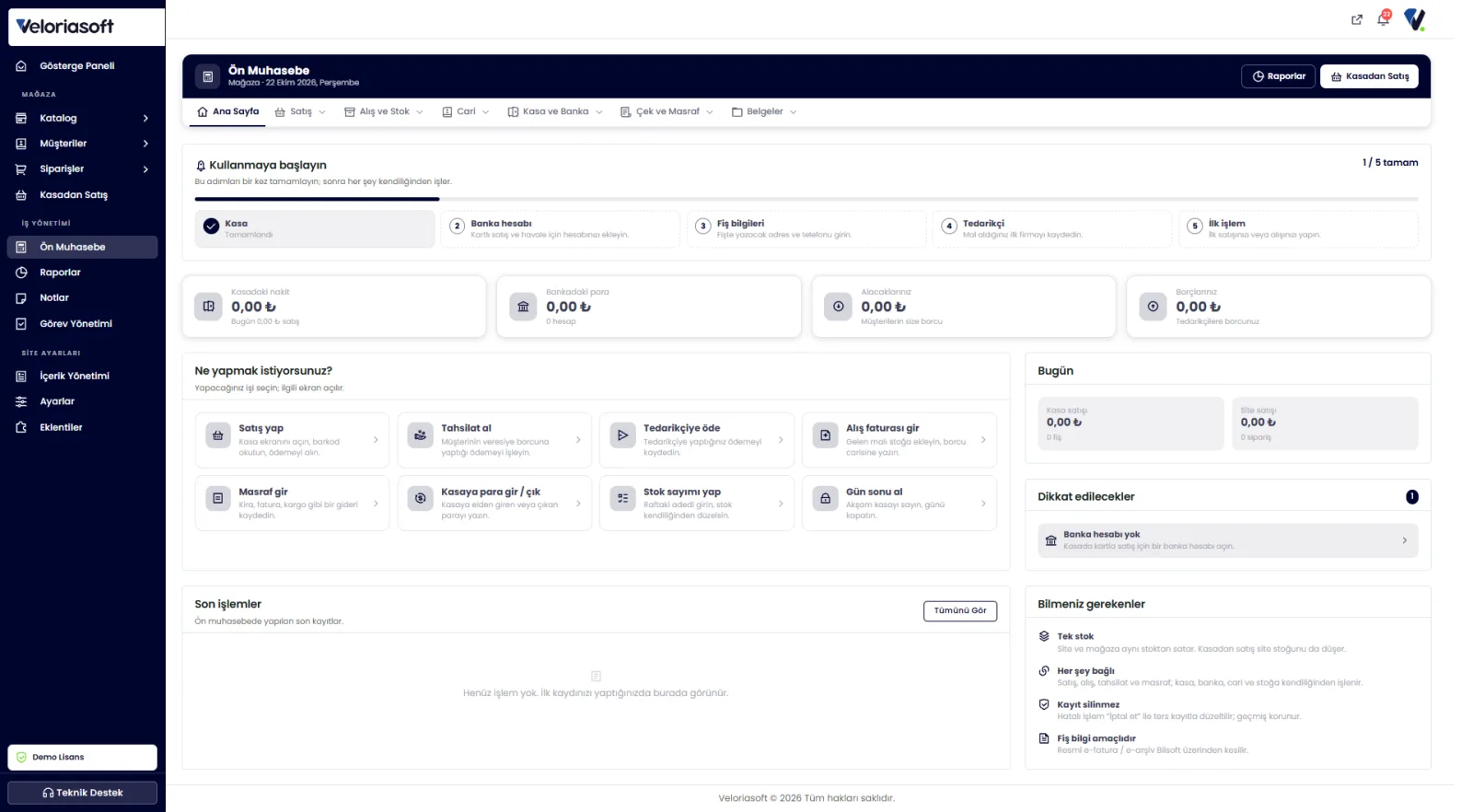Click the Gösterge Paneli sidebar icon
Screen dimensions: 1473x812
21,66
